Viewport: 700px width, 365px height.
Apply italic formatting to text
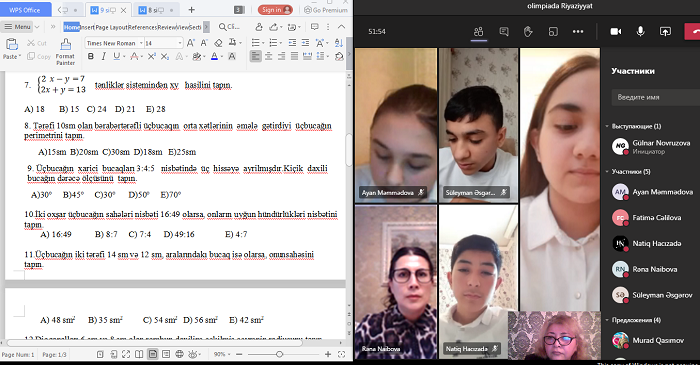pyautogui.click(x=104, y=56)
